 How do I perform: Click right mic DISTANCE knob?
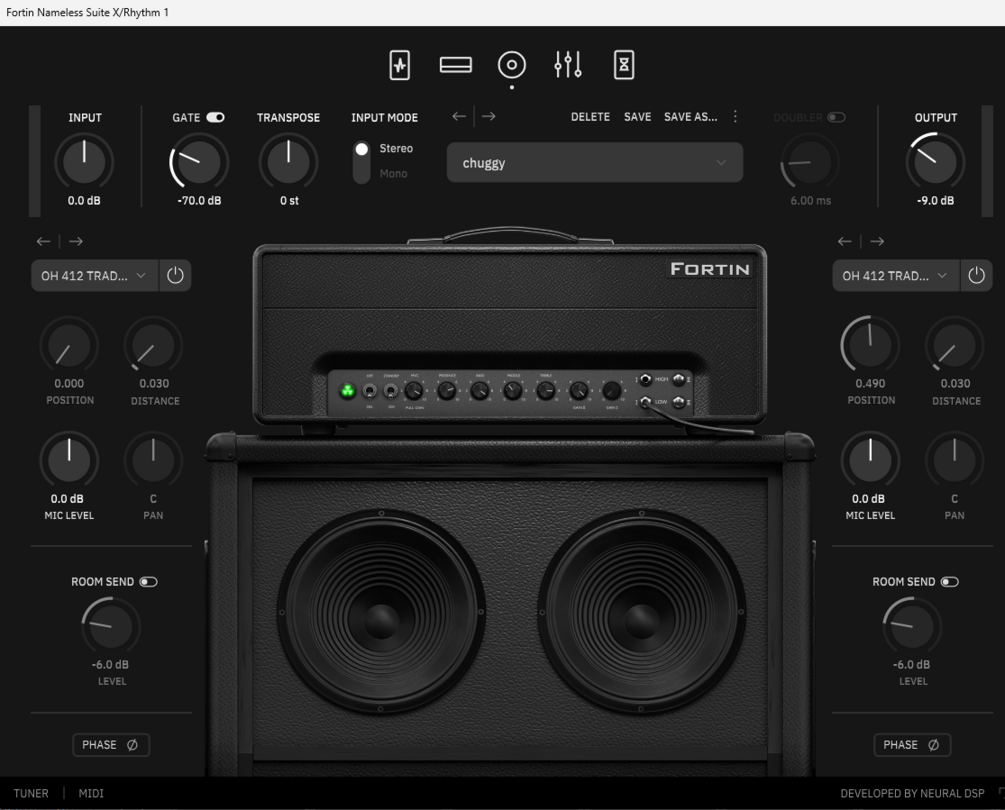tap(954, 345)
